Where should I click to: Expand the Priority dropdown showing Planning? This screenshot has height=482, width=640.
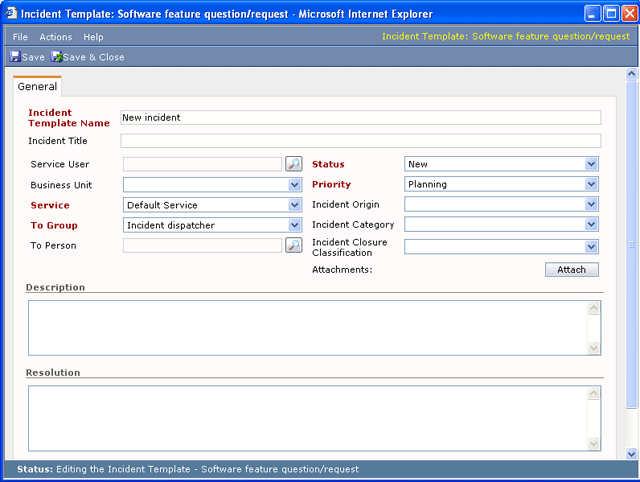(x=591, y=184)
